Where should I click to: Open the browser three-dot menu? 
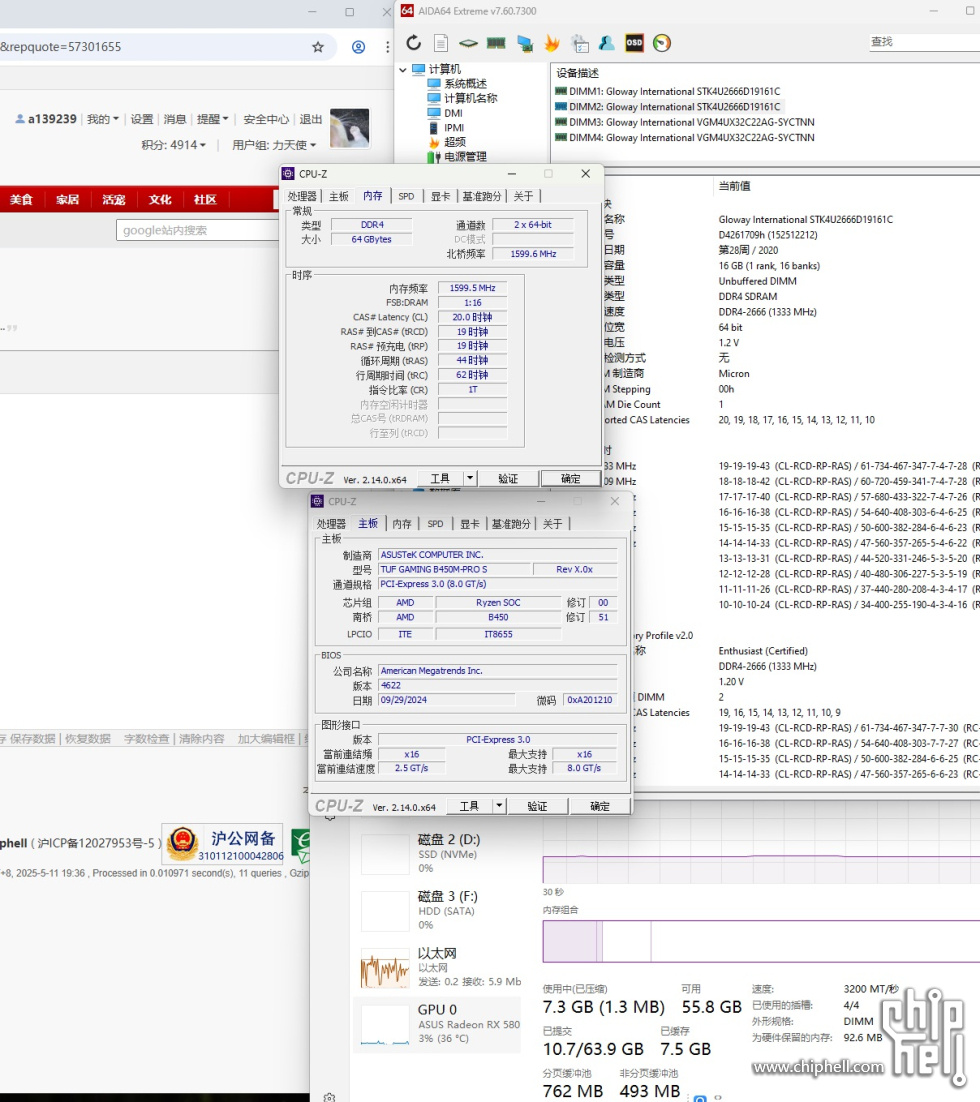coord(387,47)
